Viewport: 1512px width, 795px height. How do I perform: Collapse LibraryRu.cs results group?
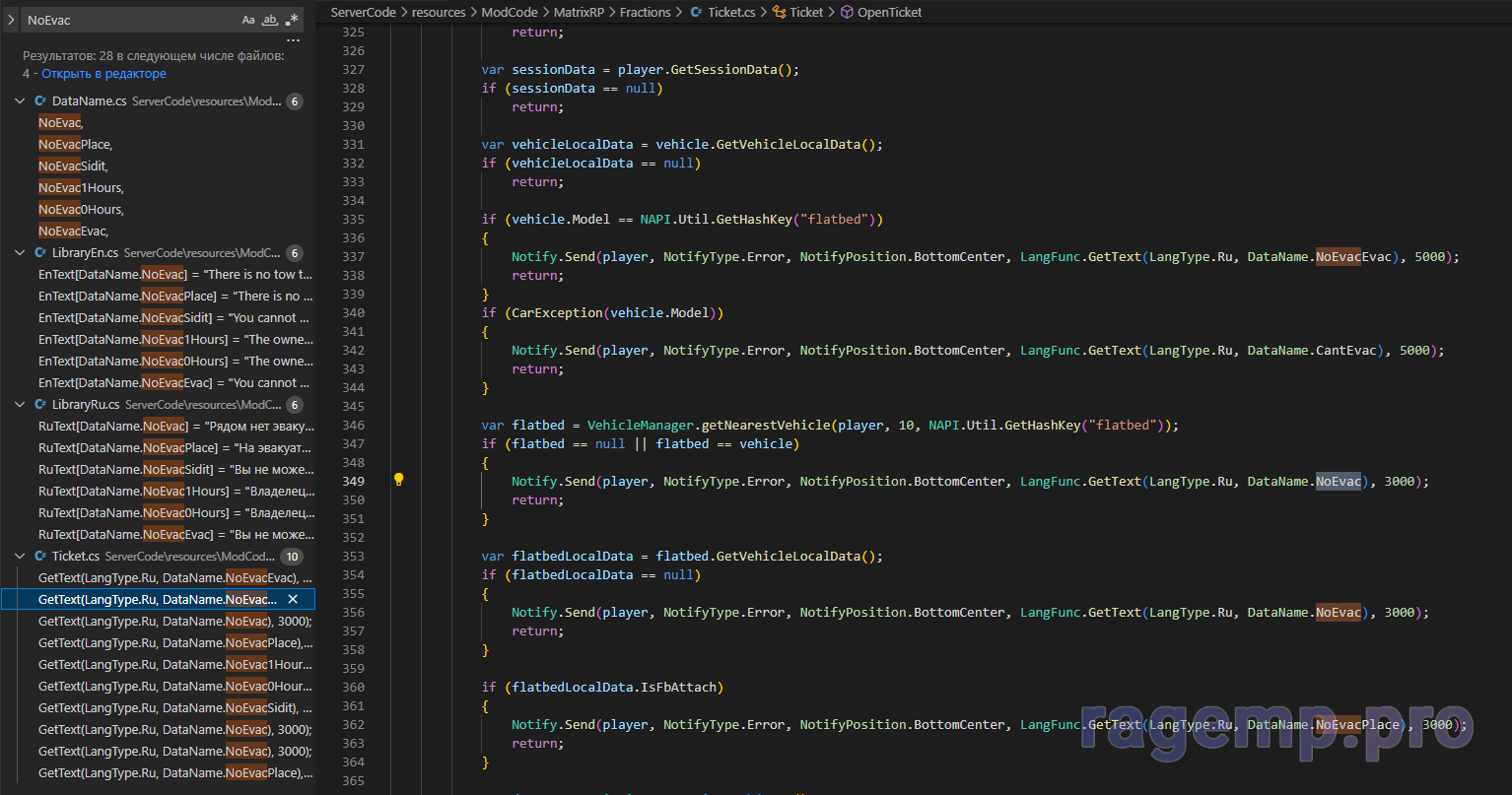pyautogui.click(x=22, y=405)
